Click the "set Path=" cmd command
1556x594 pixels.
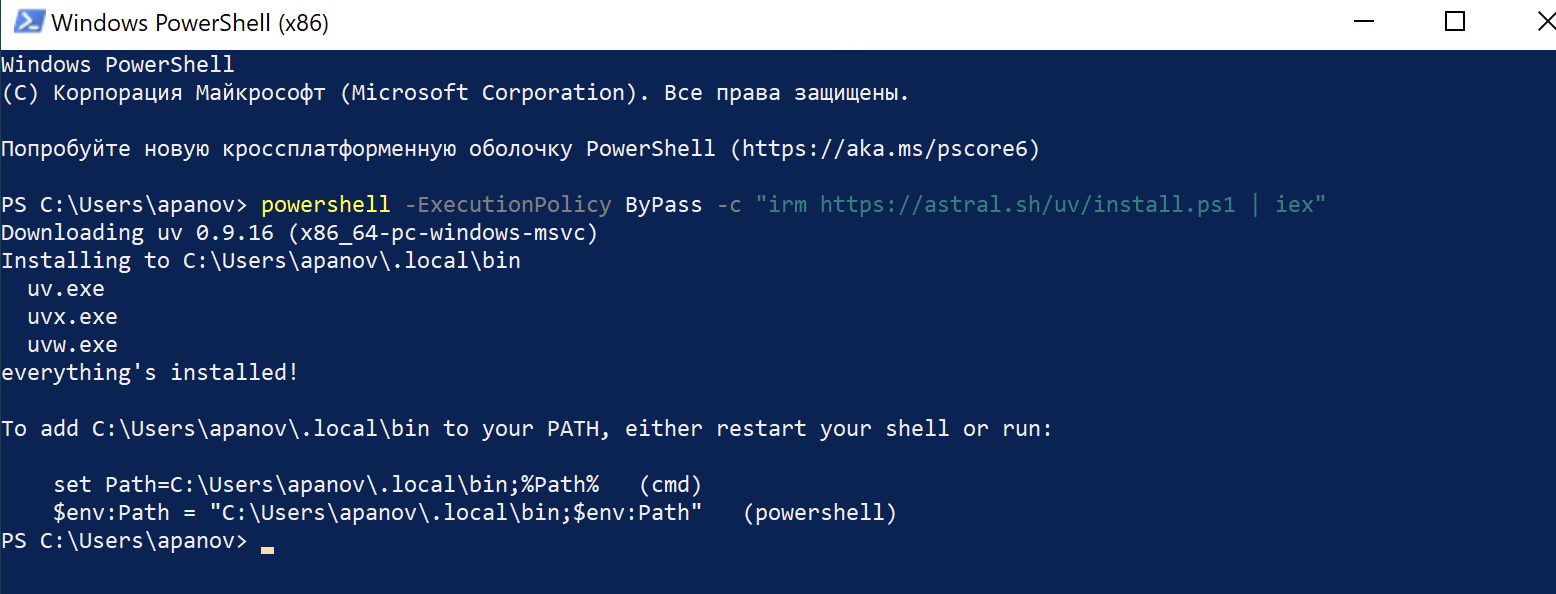point(326,485)
